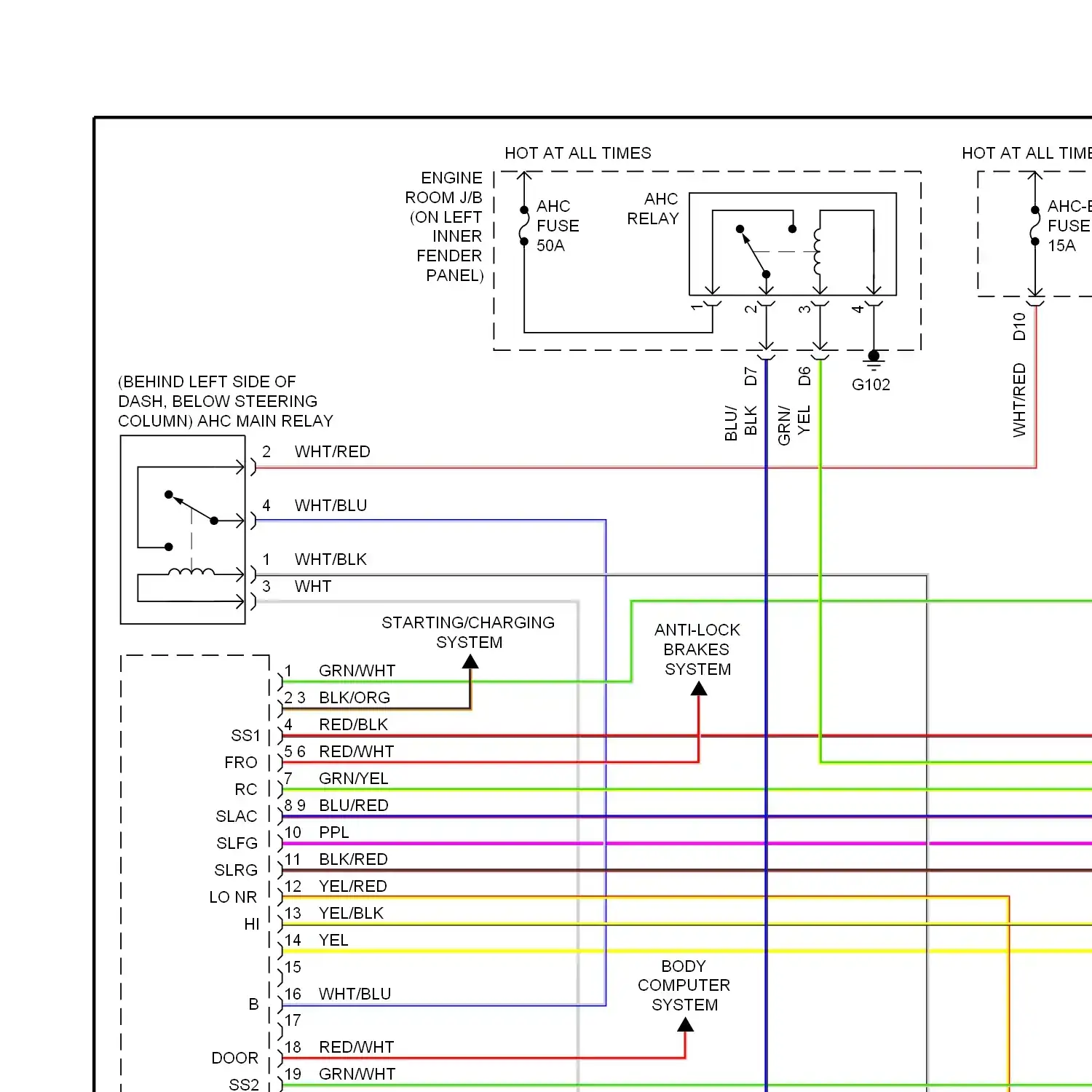Click the arrowhead pointing to ANTI-LOCK BRAKES SYSTEM
This screenshot has height=1092, width=1092.
click(x=699, y=688)
